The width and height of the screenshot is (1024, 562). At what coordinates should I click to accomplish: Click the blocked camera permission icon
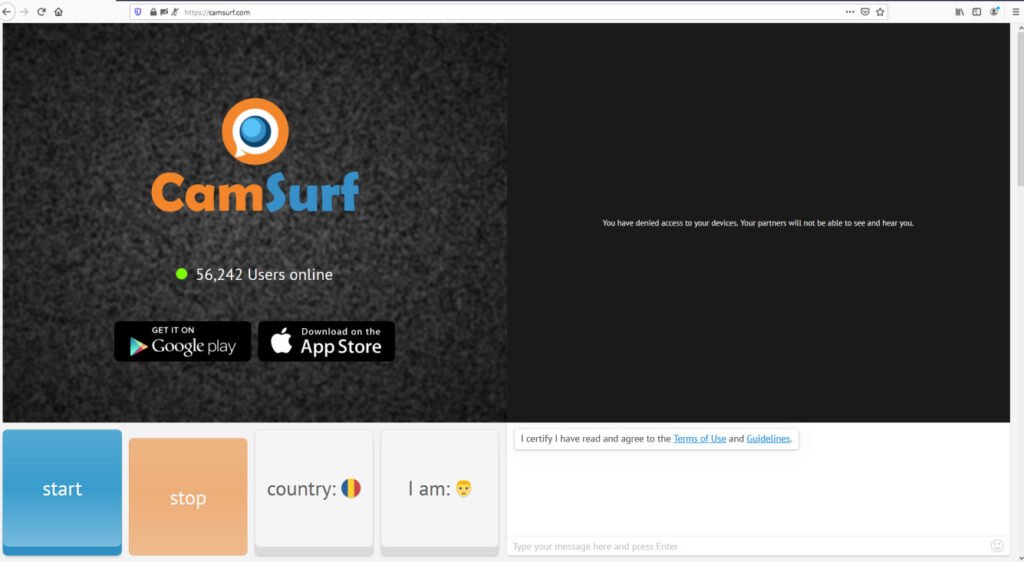pyautogui.click(x=164, y=12)
